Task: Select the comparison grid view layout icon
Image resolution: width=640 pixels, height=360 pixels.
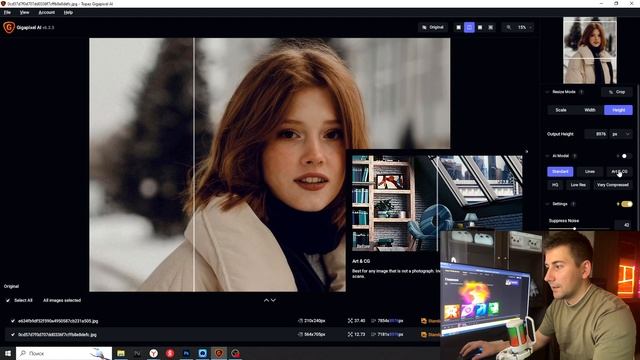Action: [x=491, y=27]
